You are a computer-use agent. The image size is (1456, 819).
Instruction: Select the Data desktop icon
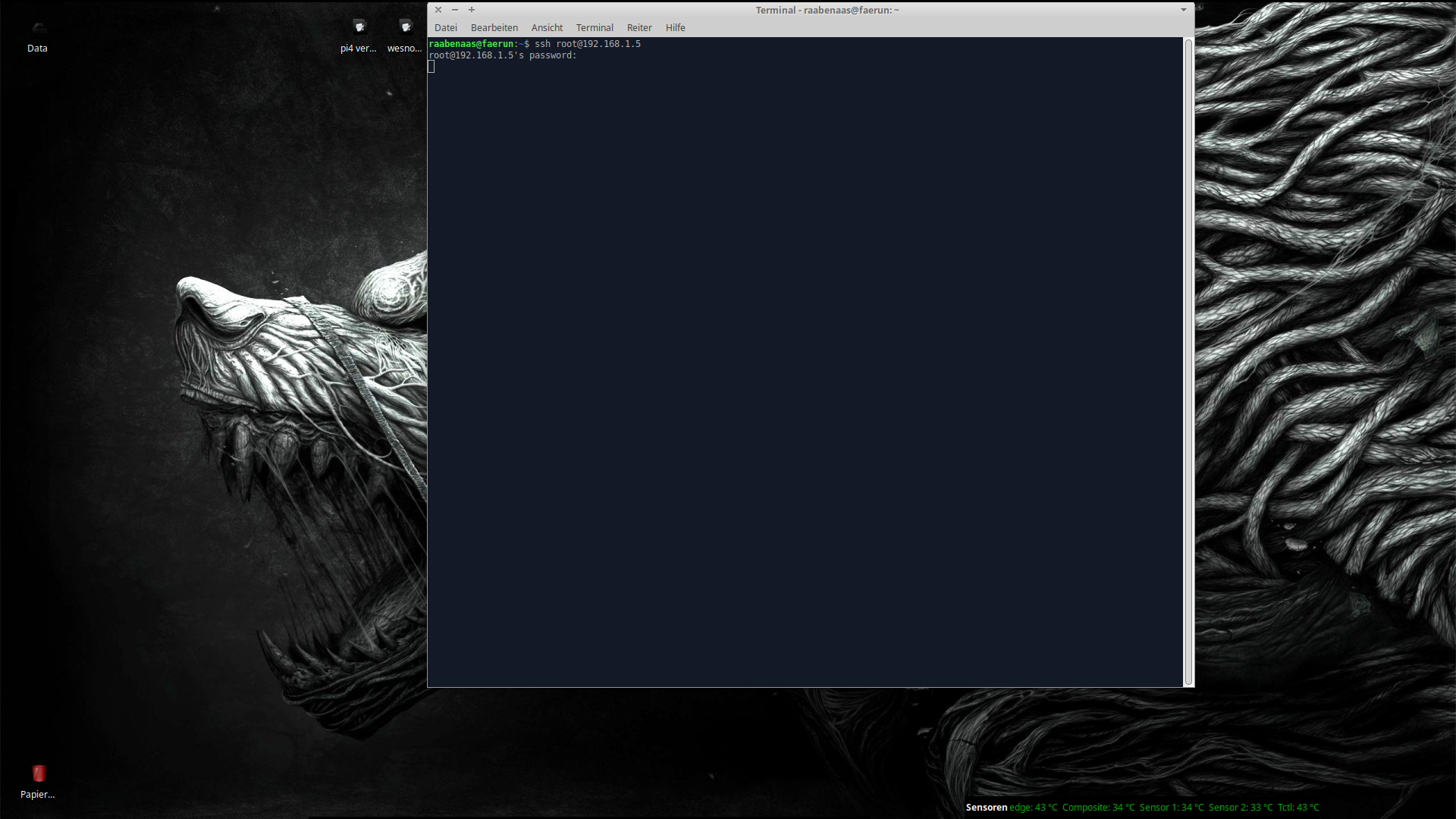click(x=37, y=36)
